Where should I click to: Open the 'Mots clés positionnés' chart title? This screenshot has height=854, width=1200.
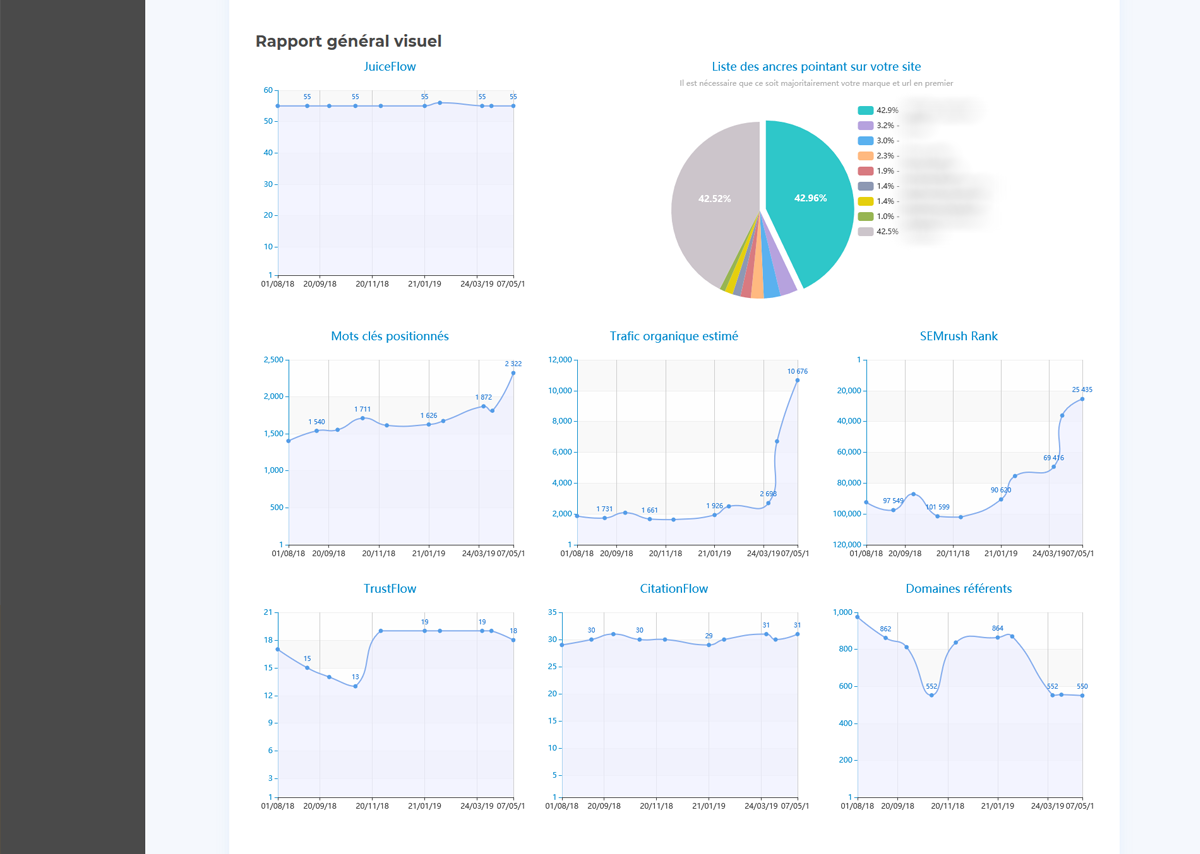[390, 337]
